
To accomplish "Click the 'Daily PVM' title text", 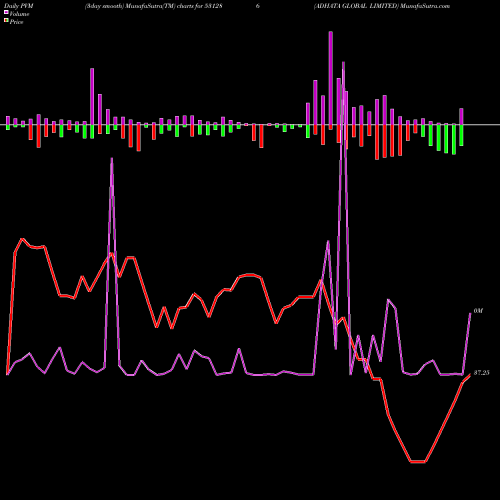I will tap(19, 6).
